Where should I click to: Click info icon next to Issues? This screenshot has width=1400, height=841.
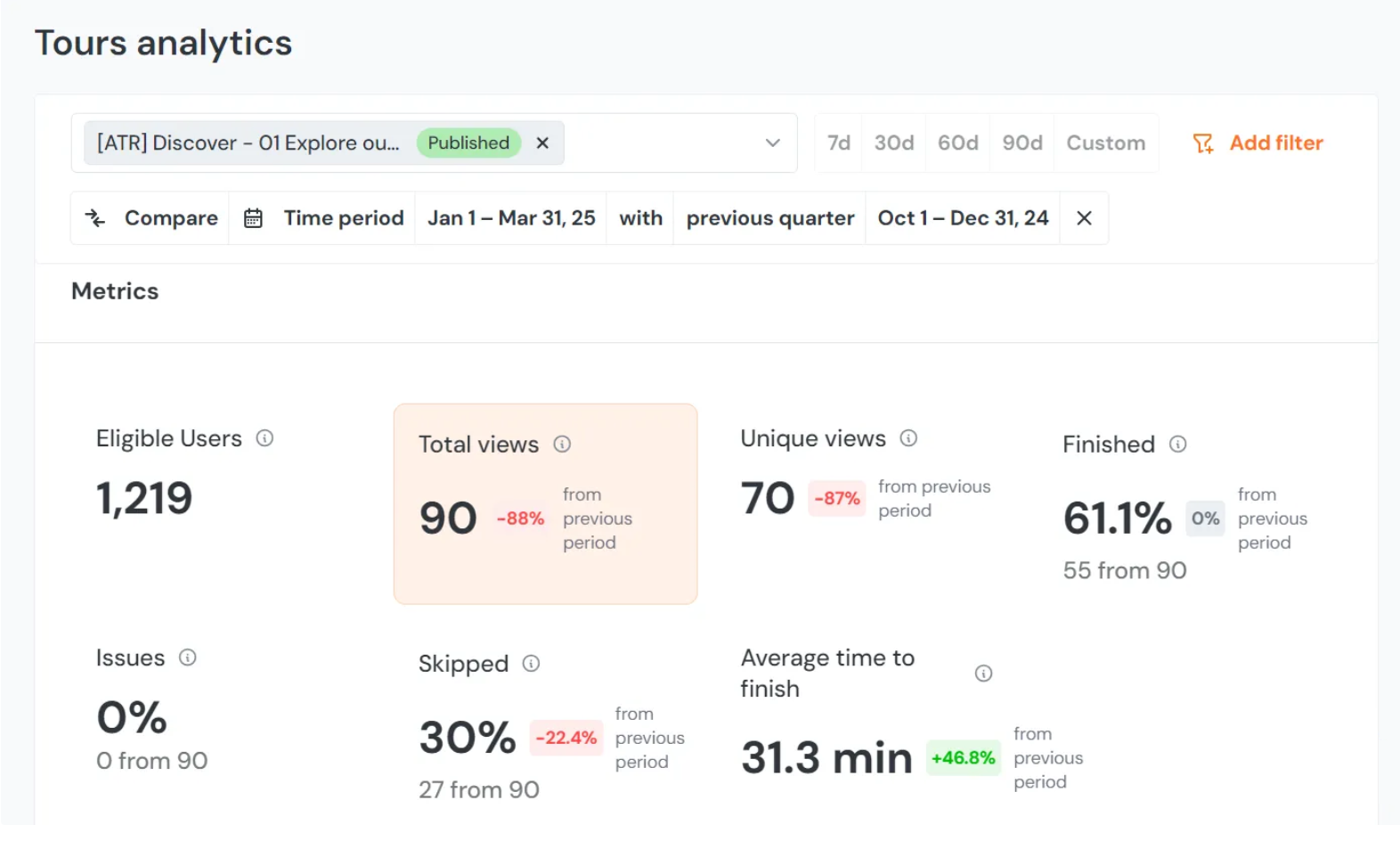pos(187,657)
